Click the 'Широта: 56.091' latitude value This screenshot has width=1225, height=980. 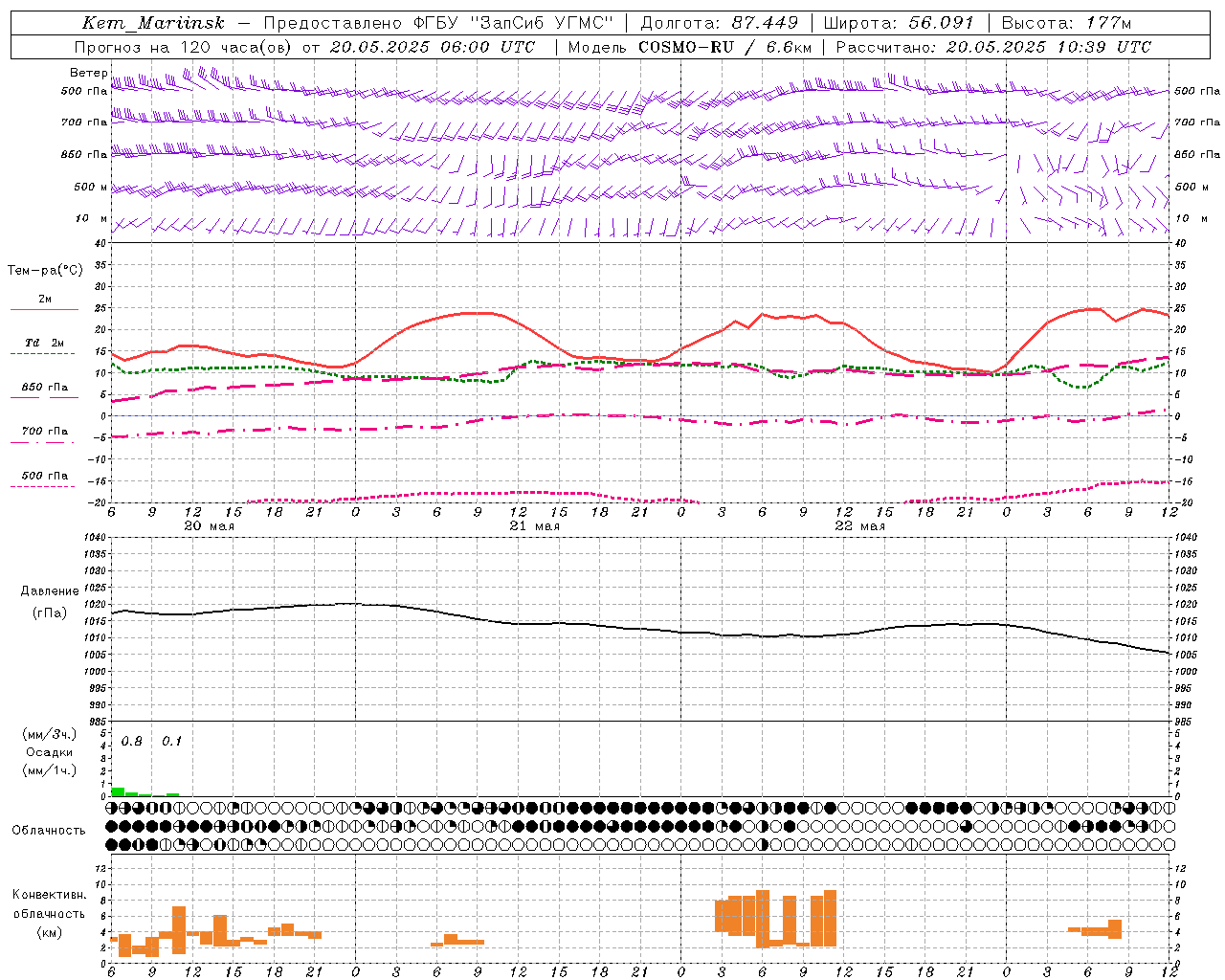(899, 23)
